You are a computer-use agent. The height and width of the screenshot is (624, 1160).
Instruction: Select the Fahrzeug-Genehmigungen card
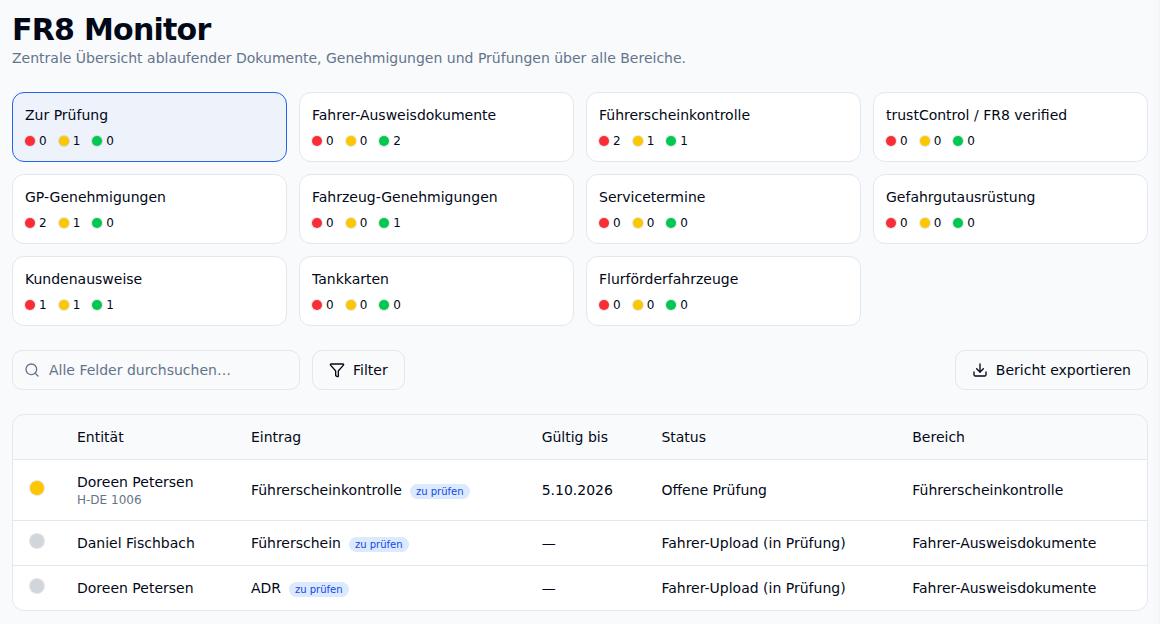436,209
